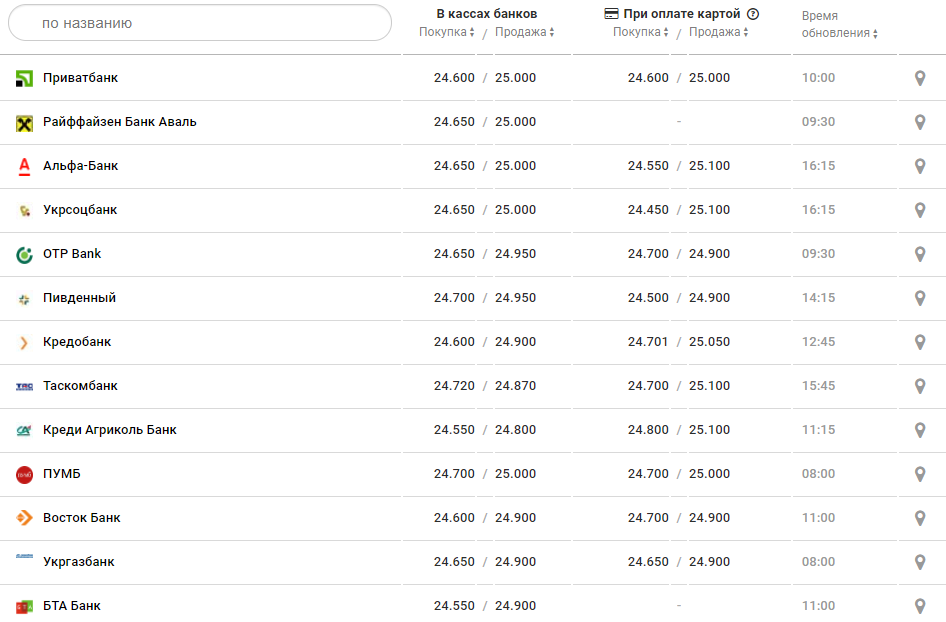Click the ПУМБ row location pin

[920, 474]
